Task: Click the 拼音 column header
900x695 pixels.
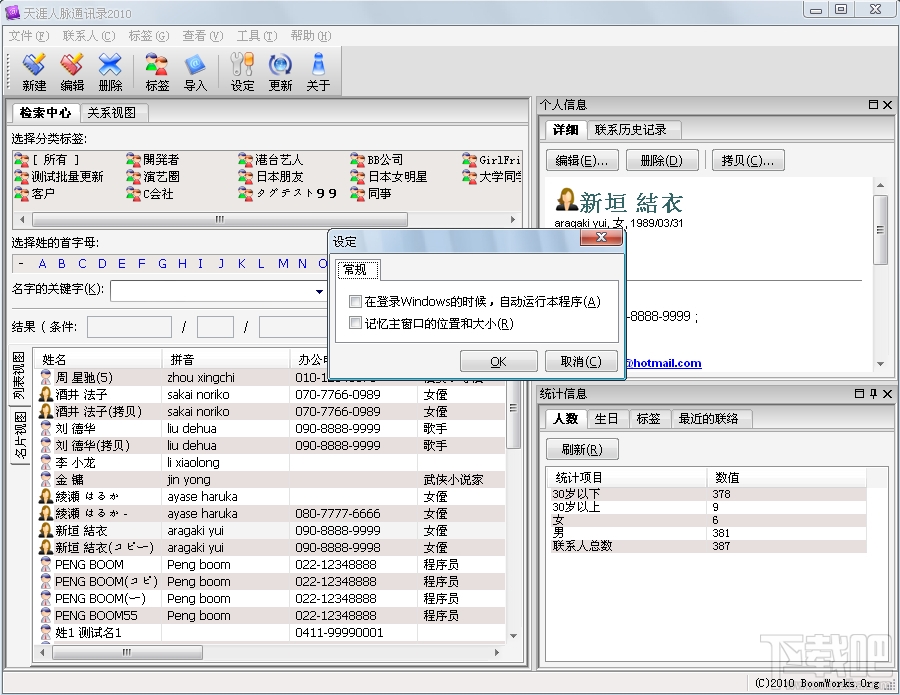Action: pos(226,359)
